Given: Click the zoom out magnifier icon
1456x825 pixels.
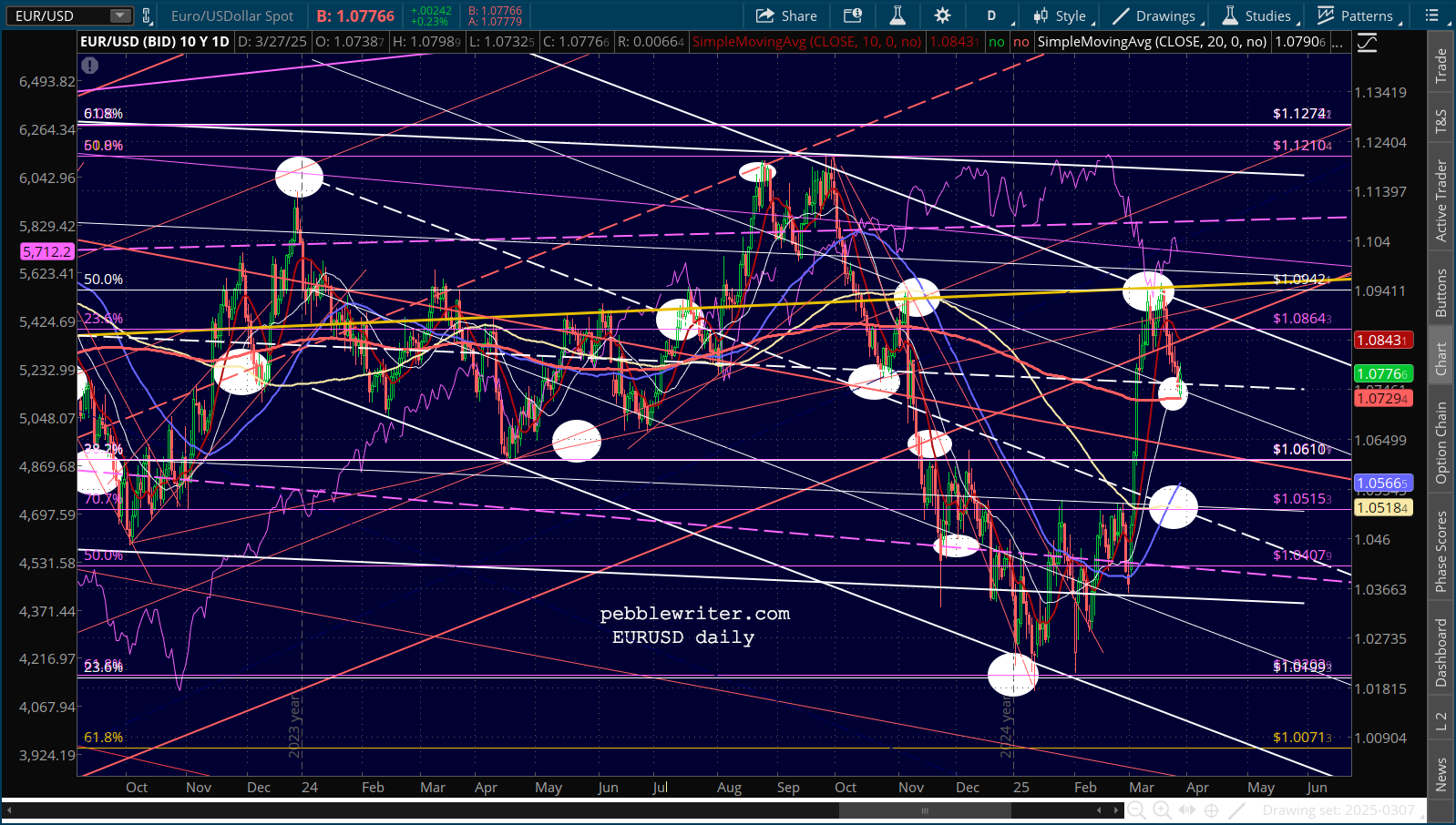Looking at the screenshot, I should pyautogui.click(x=1137, y=810).
